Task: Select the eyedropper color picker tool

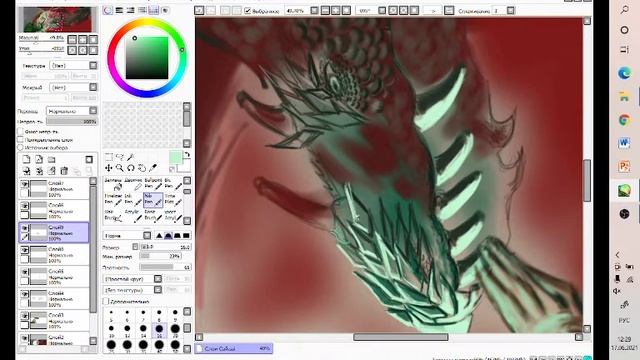Action: [153, 168]
